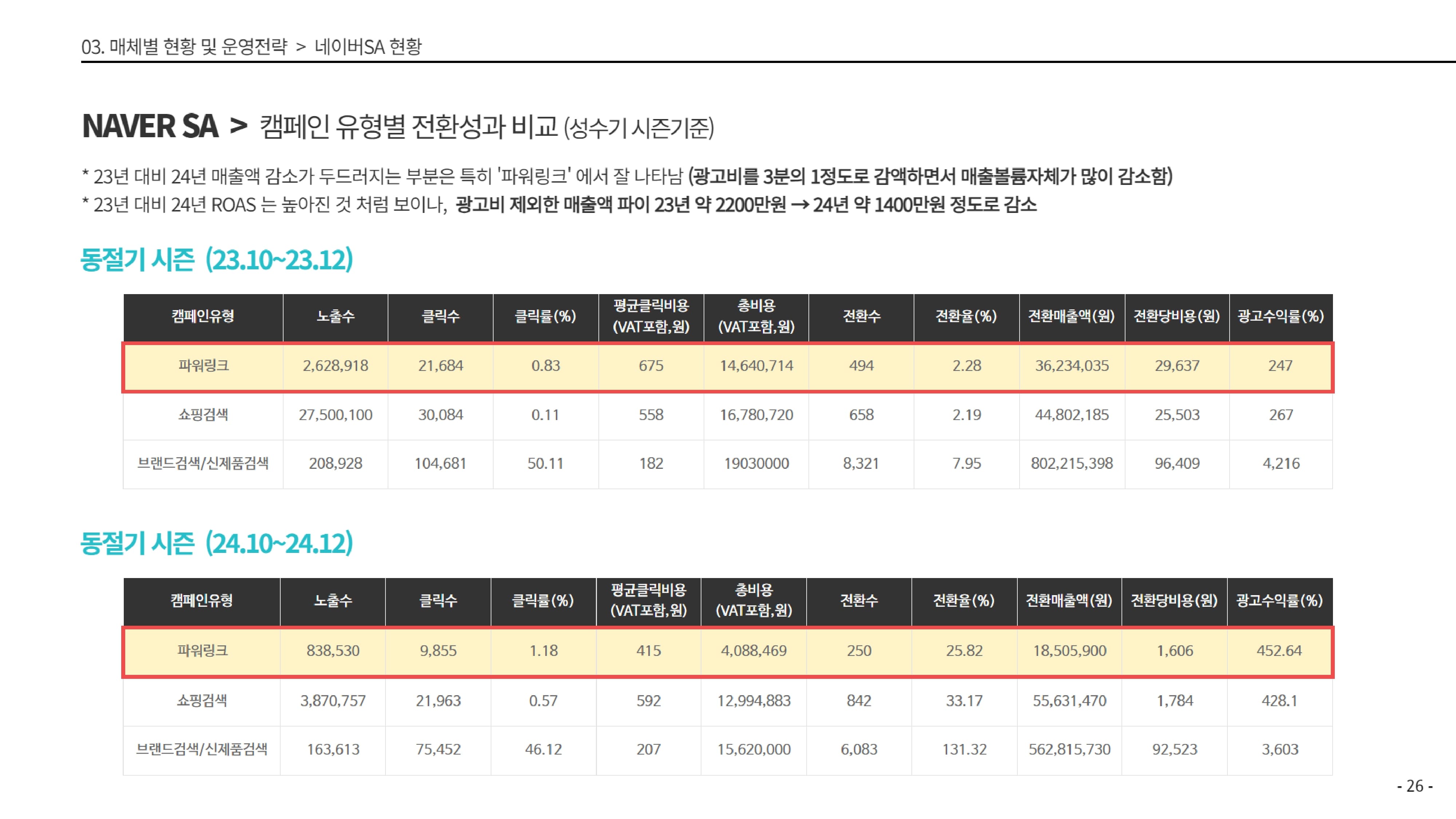Click the cell value '3,603'

[1280, 749]
